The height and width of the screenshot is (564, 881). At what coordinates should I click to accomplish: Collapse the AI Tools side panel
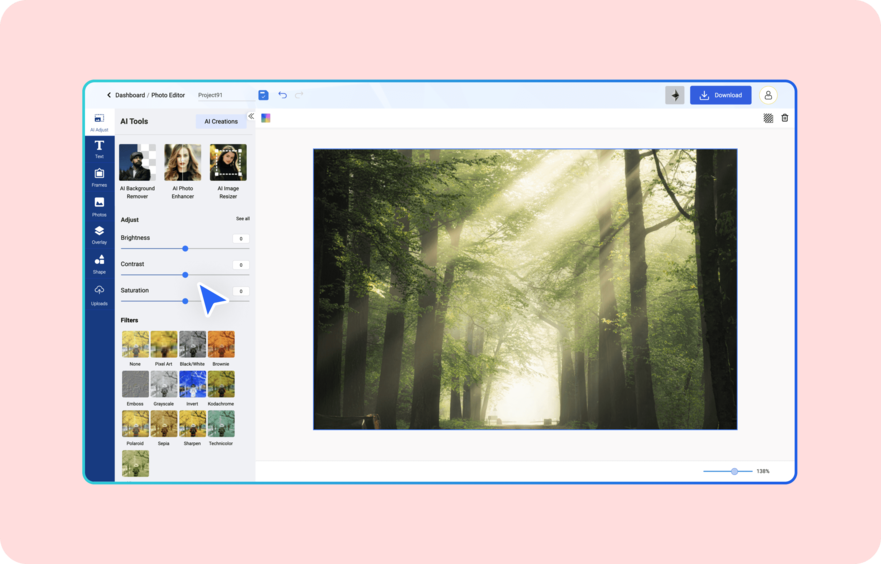coord(251,116)
